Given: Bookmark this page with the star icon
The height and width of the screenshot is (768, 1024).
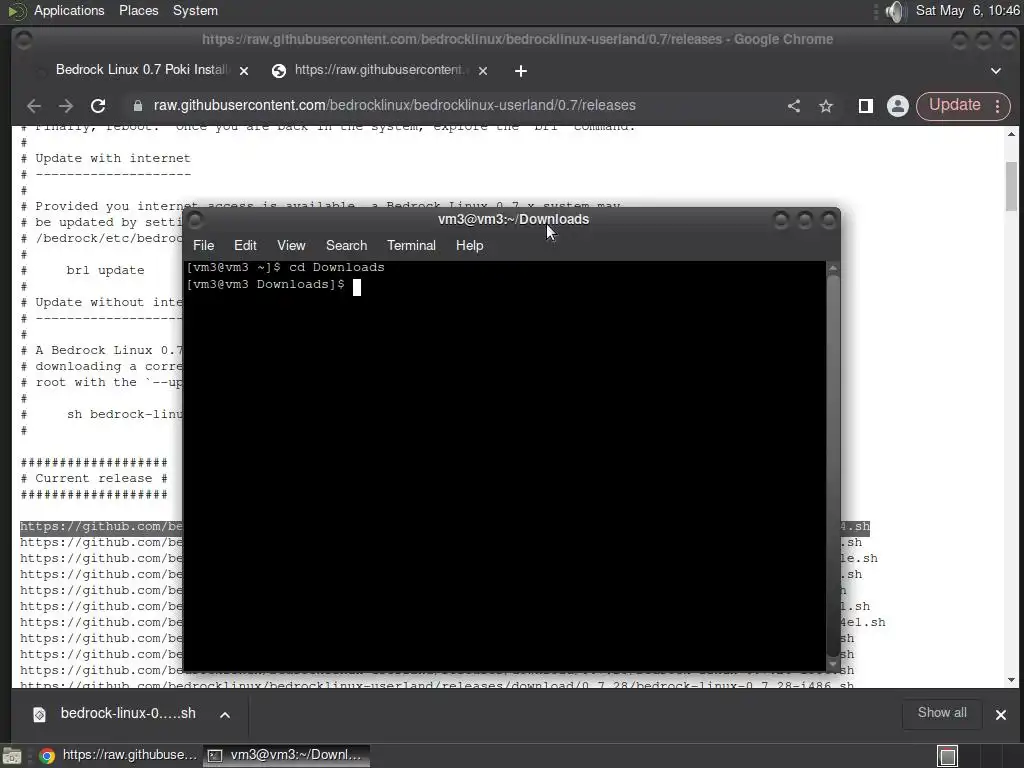Looking at the screenshot, I should [x=826, y=106].
